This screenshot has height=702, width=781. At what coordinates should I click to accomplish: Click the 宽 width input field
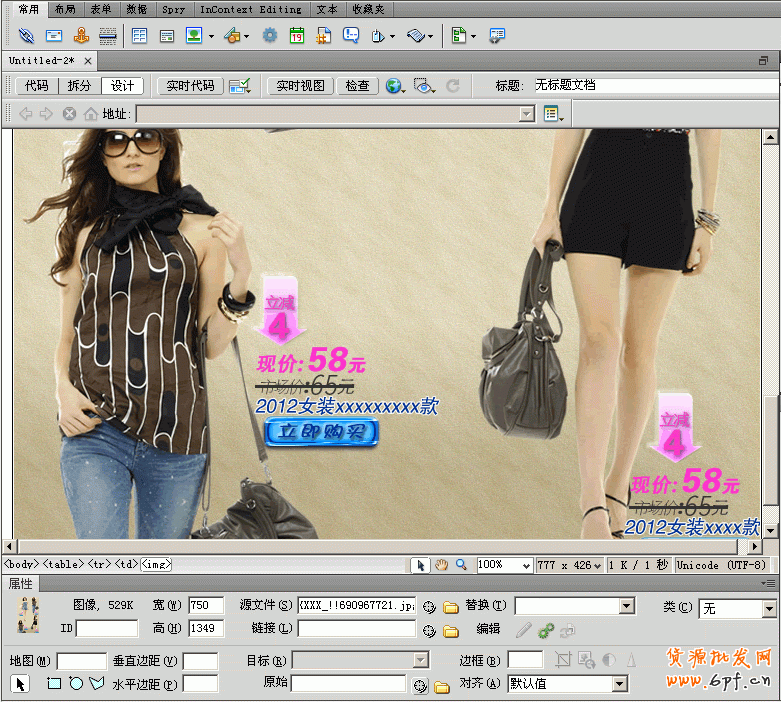point(205,606)
